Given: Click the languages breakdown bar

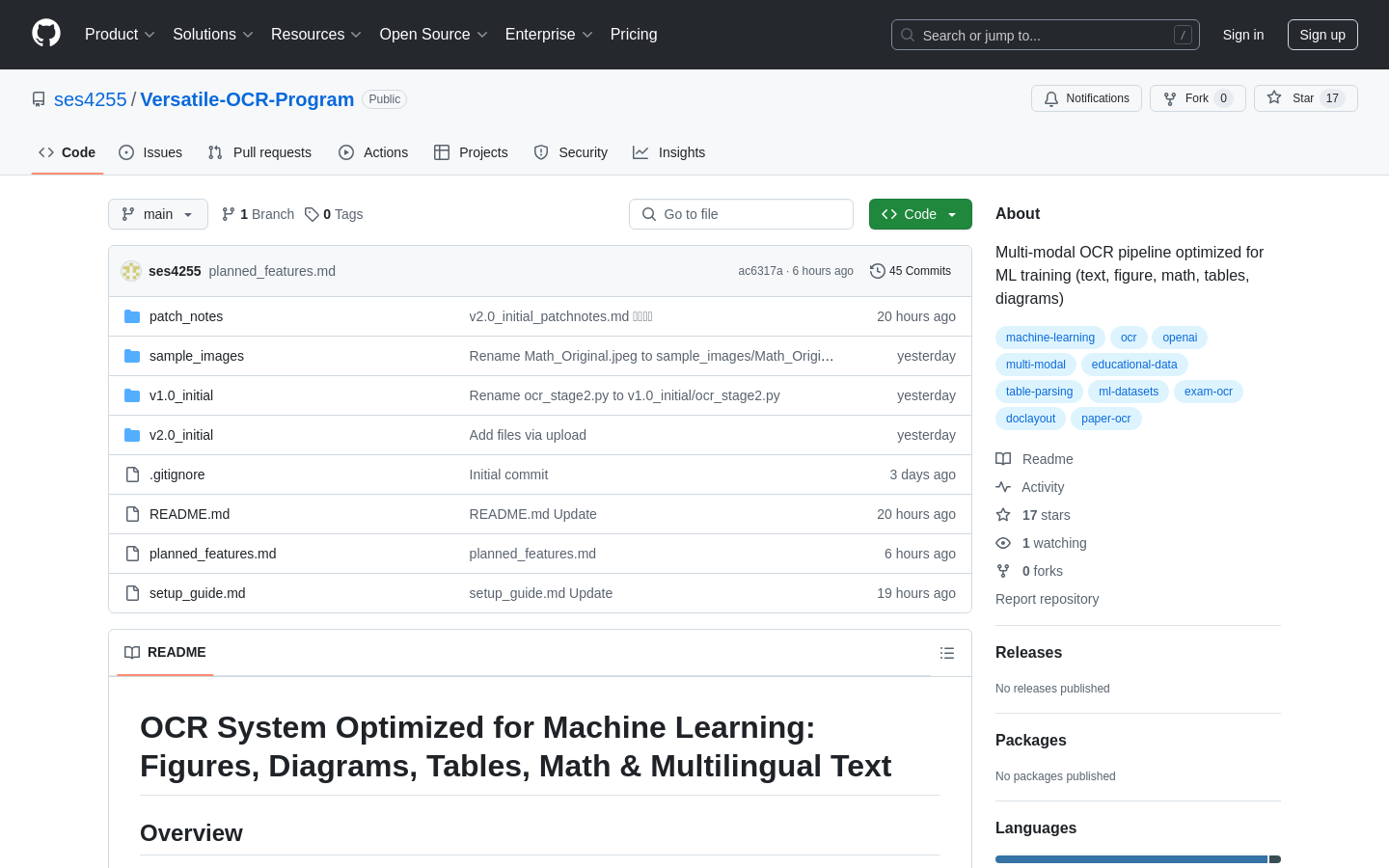Looking at the screenshot, I should point(1138,859).
